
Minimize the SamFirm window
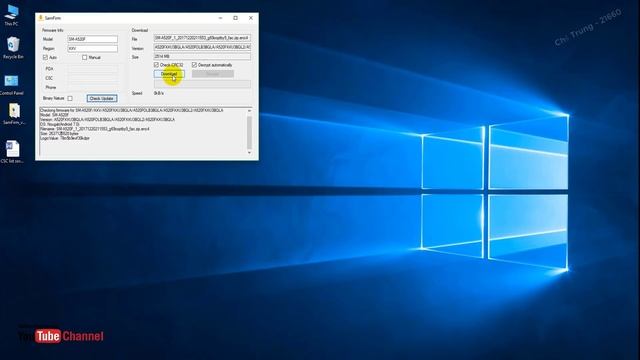pyautogui.click(x=220, y=18)
